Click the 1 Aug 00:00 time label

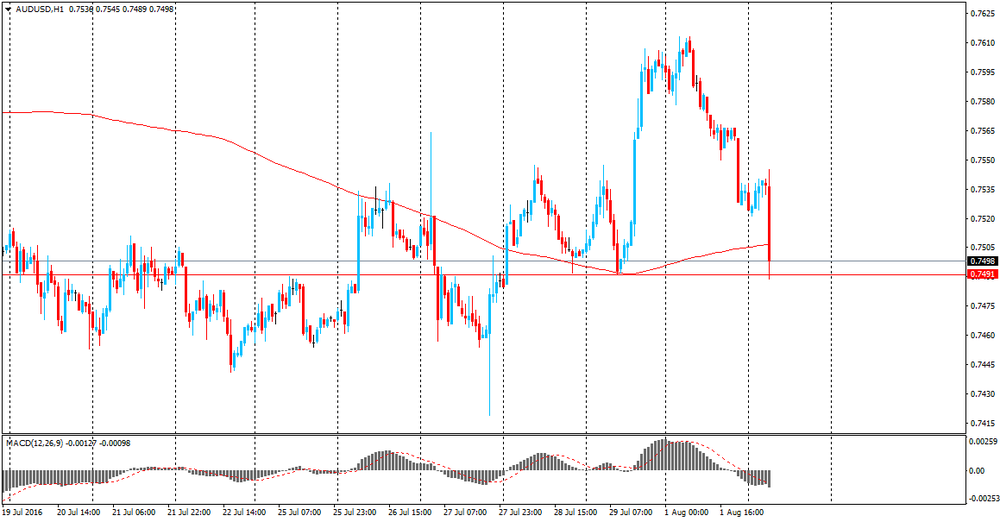pyautogui.click(x=686, y=512)
